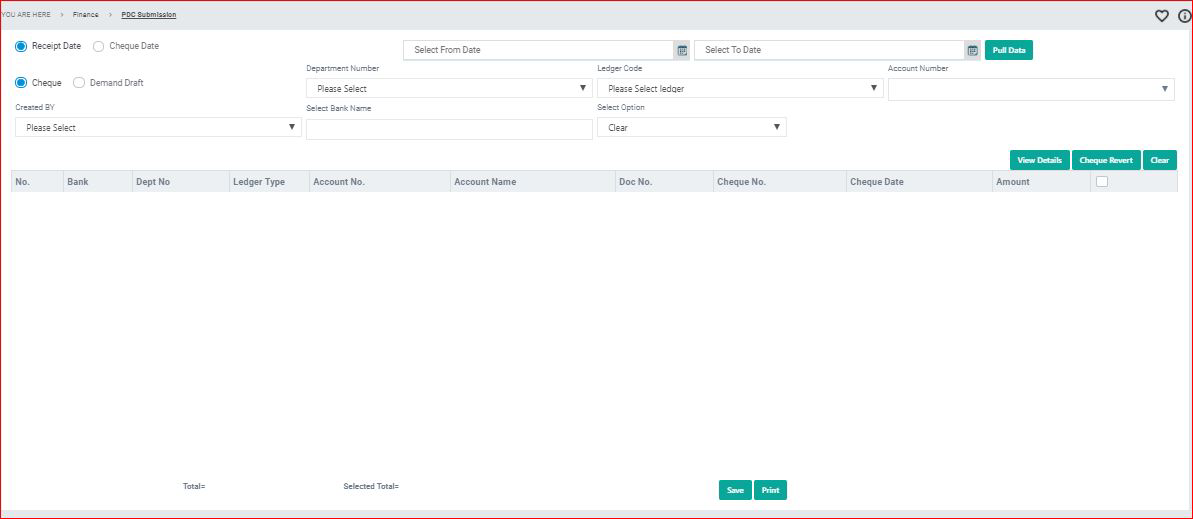Image resolution: width=1193 pixels, height=519 pixels.
Task: Open the Created BY dropdown
Action: [158, 128]
